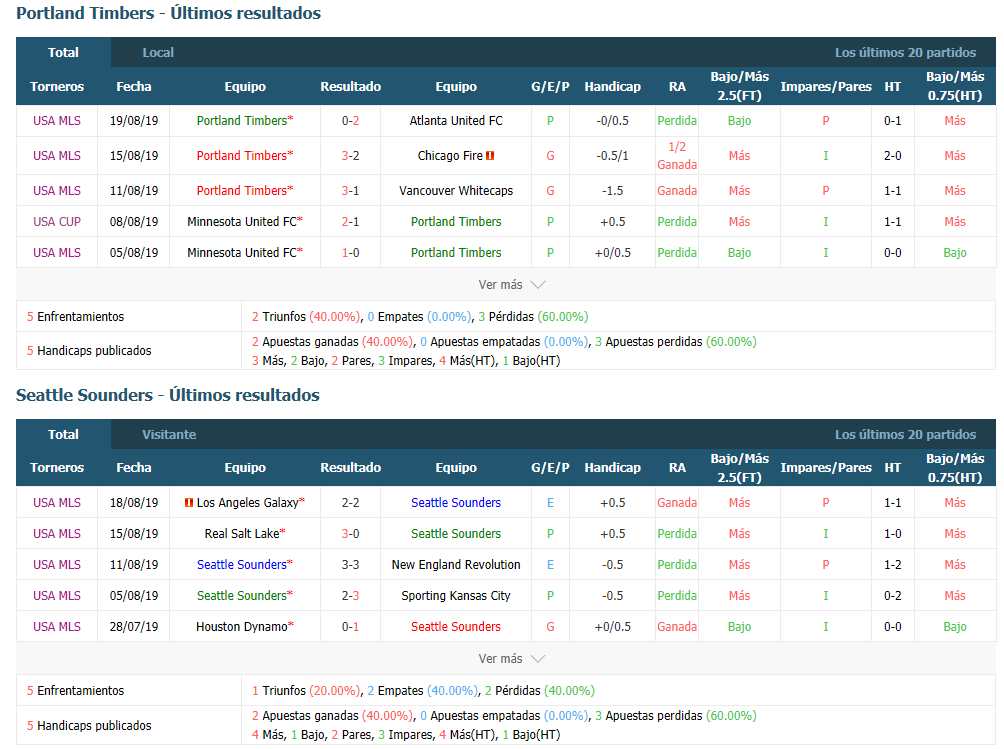Click red card icon beside Los Angeles Galaxy
The height and width of the screenshot is (749, 1004).
[x=189, y=503]
